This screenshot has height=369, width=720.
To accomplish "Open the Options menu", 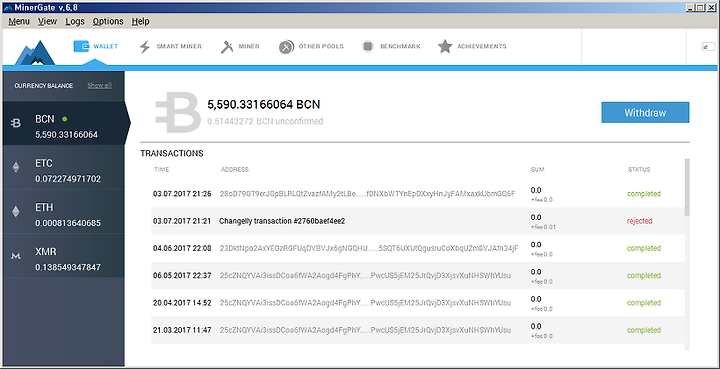I will [108, 22].
